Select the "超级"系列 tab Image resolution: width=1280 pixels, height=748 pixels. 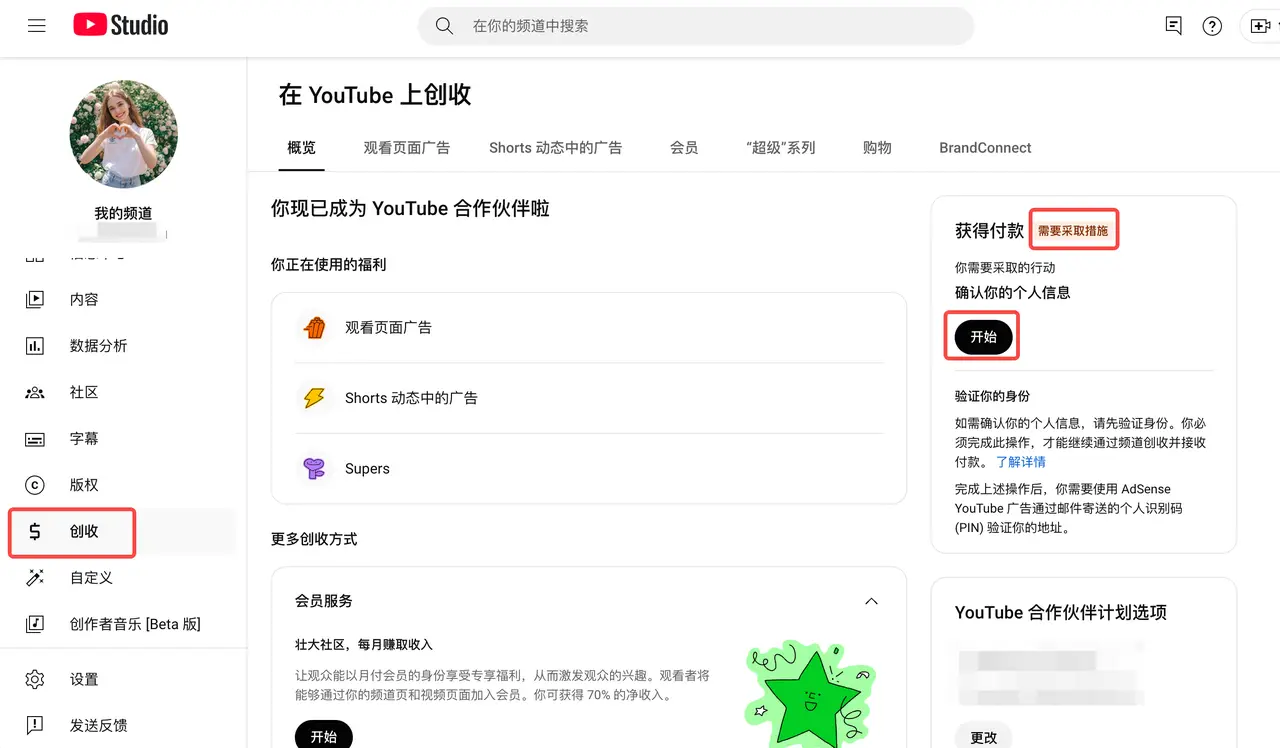781,147
